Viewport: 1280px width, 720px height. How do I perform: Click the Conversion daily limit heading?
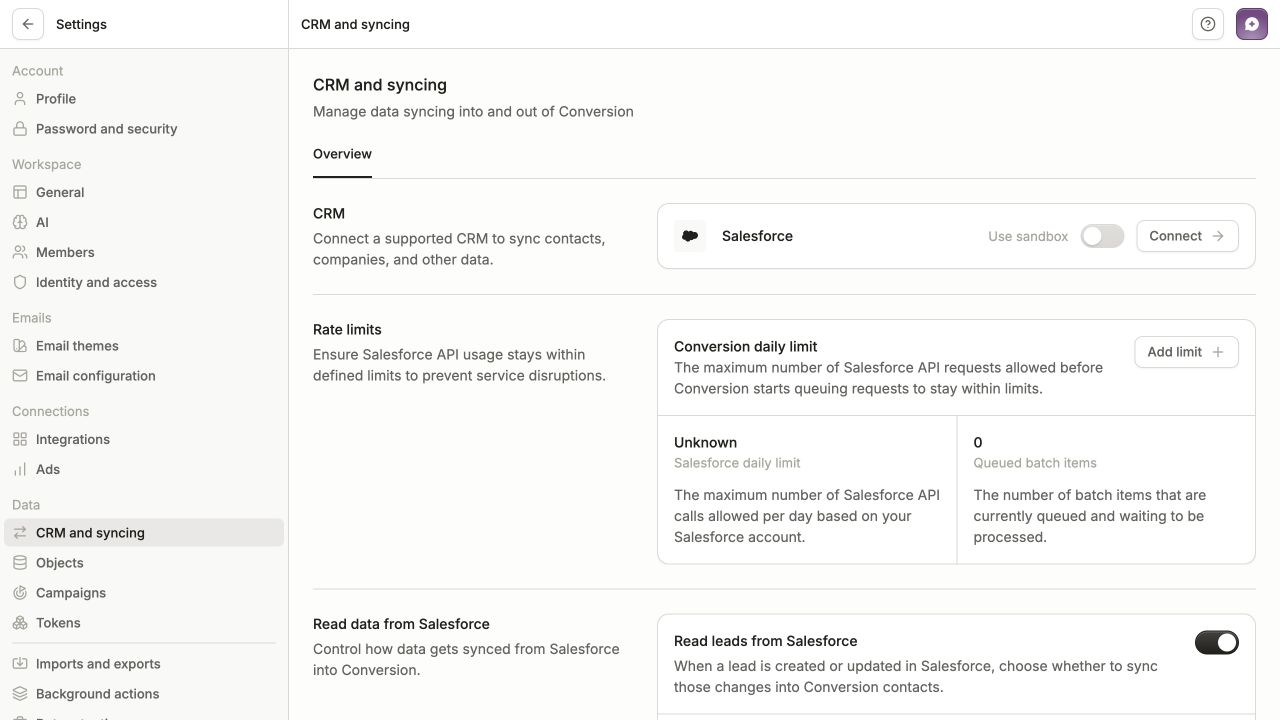[x=745, y=346]
